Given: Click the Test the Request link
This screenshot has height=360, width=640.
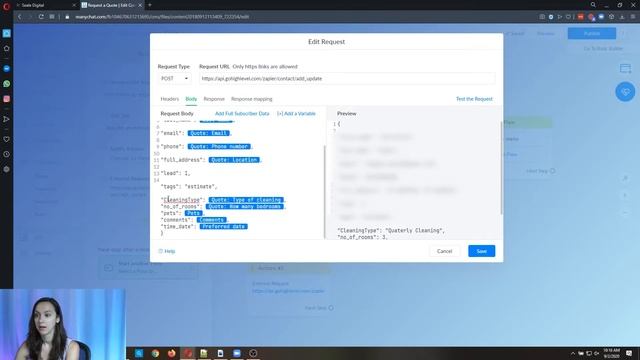Looking at the screenshot, I should coord(474,99).
